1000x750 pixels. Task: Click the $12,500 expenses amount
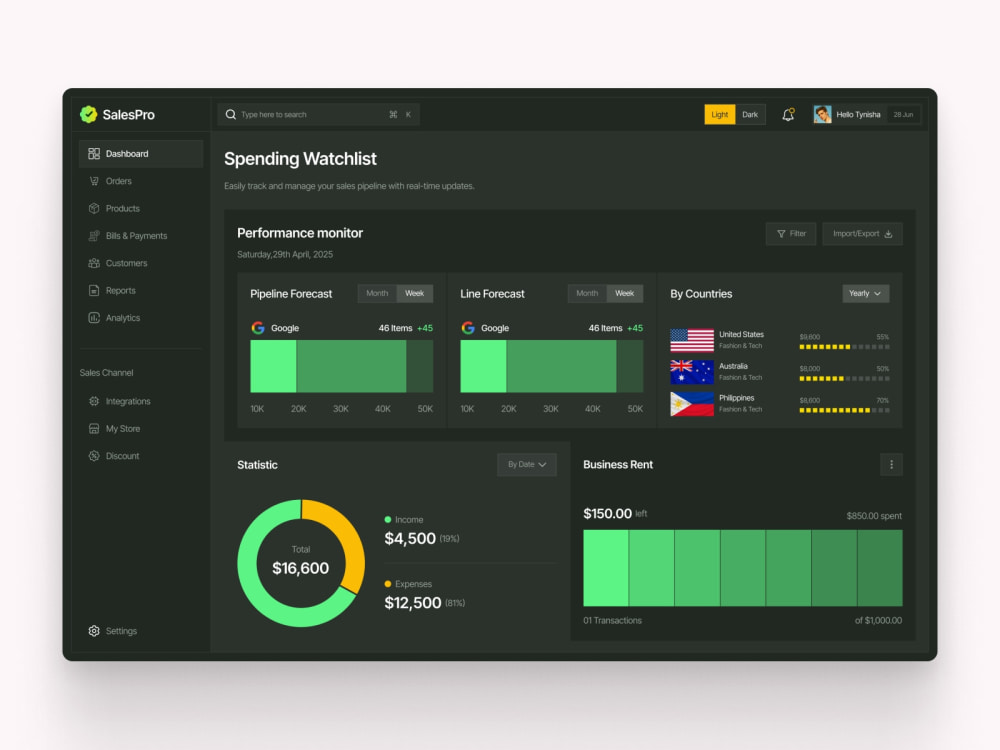pos(413,603)
